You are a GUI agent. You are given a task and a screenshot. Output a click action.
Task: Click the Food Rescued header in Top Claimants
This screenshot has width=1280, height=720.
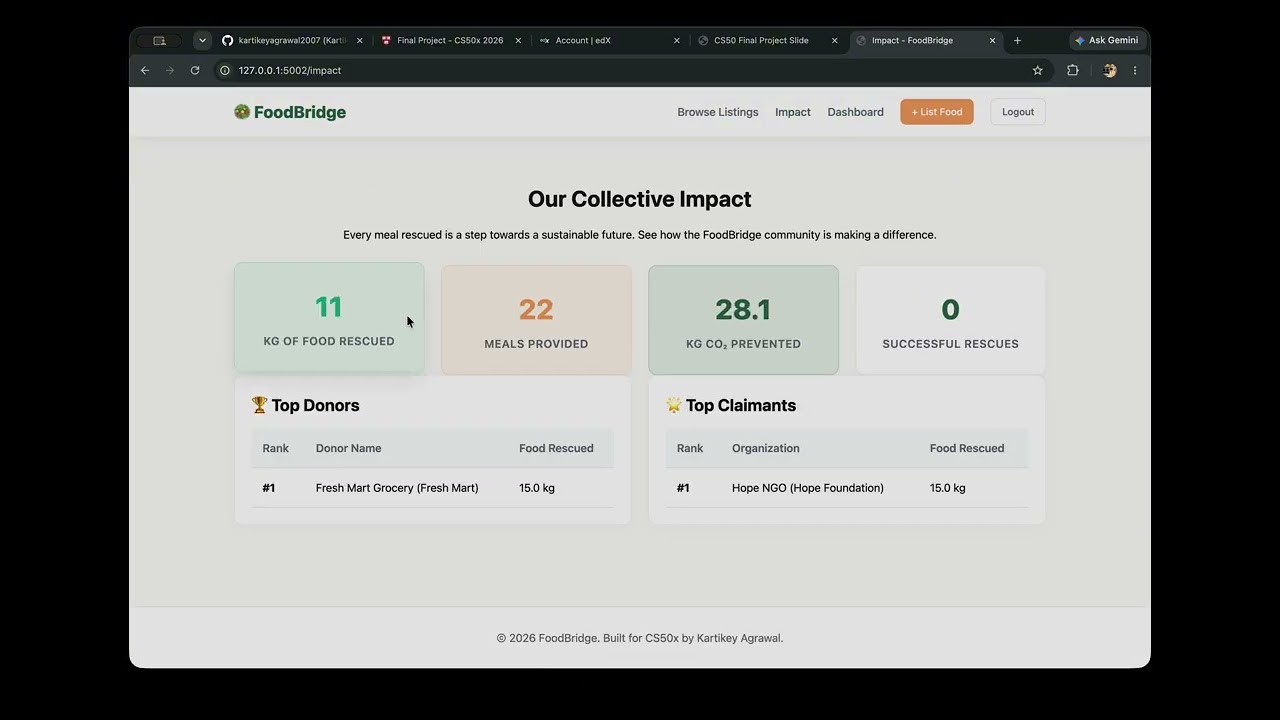[x=967, y=448]
